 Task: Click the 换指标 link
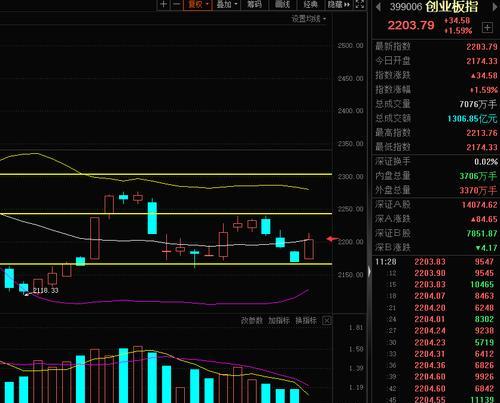306,321
